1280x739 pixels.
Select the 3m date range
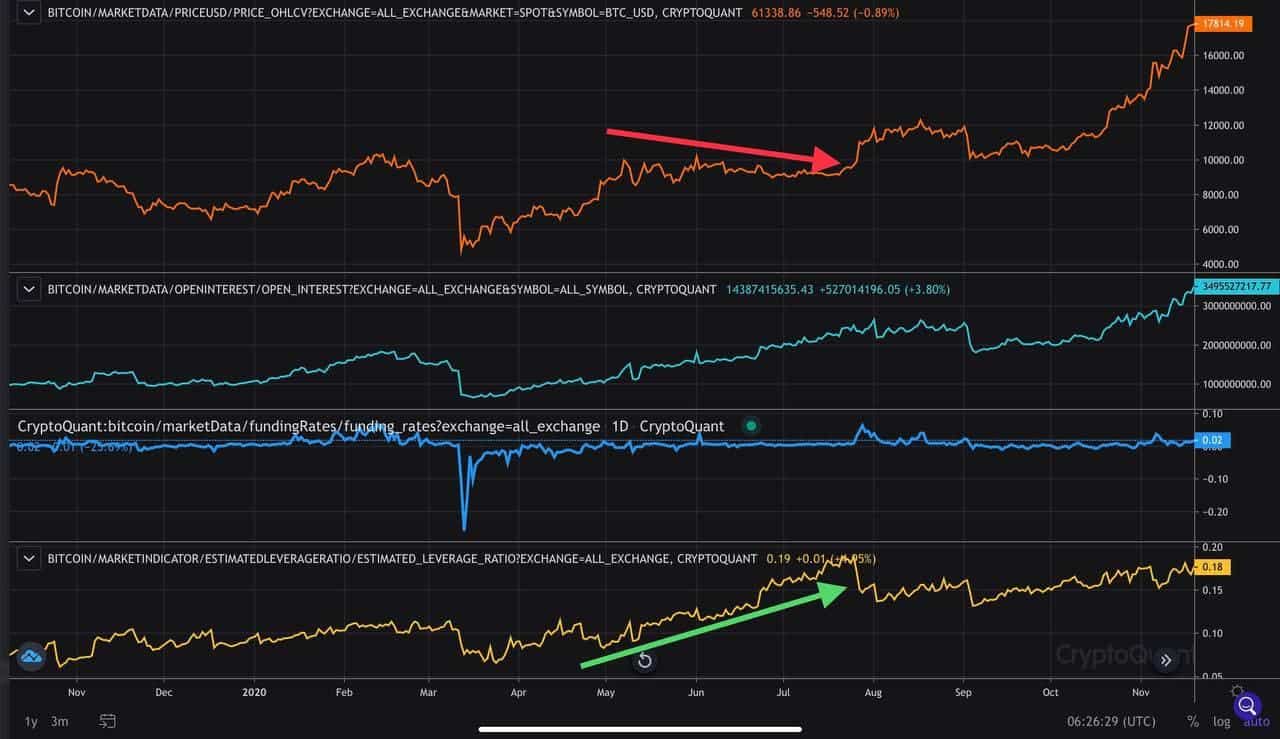pyautogui.click(x=60, y=721)
